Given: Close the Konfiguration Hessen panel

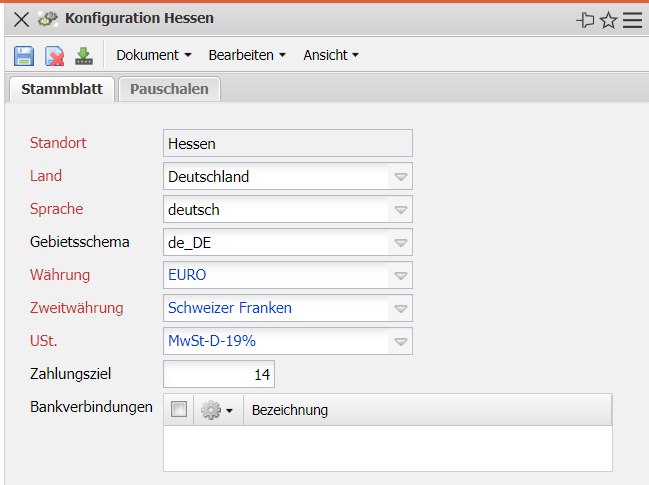Looking at the screenshot, I should tap(20, 19).
